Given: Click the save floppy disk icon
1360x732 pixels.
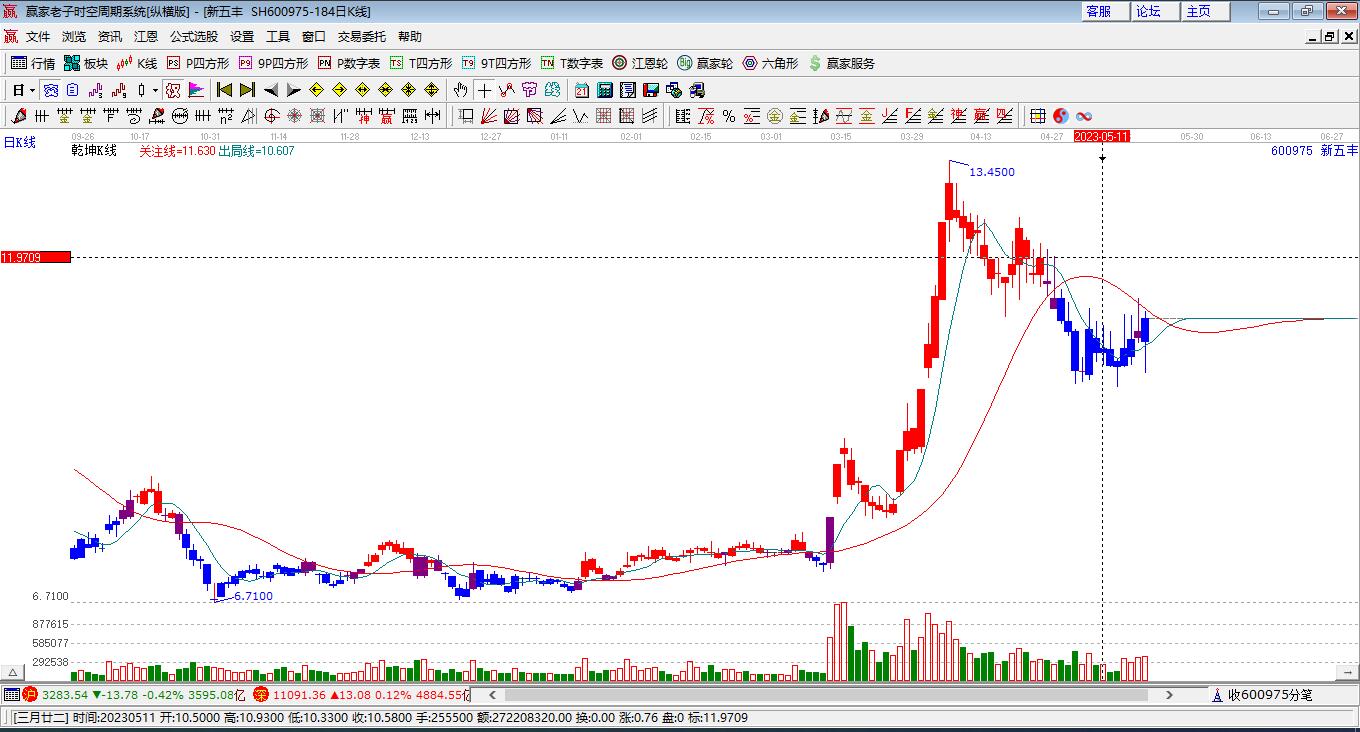Looking at the screenshot, I should (x=651, y=90).
